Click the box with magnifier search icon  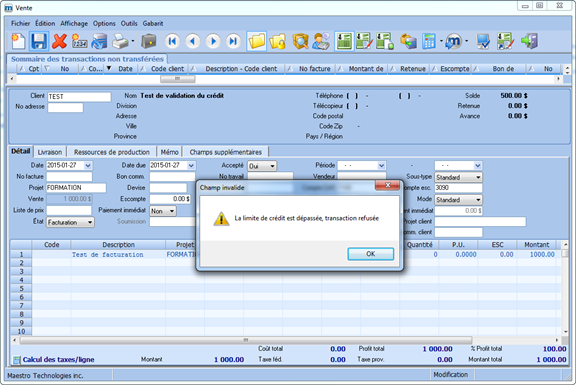click(300, 41)
